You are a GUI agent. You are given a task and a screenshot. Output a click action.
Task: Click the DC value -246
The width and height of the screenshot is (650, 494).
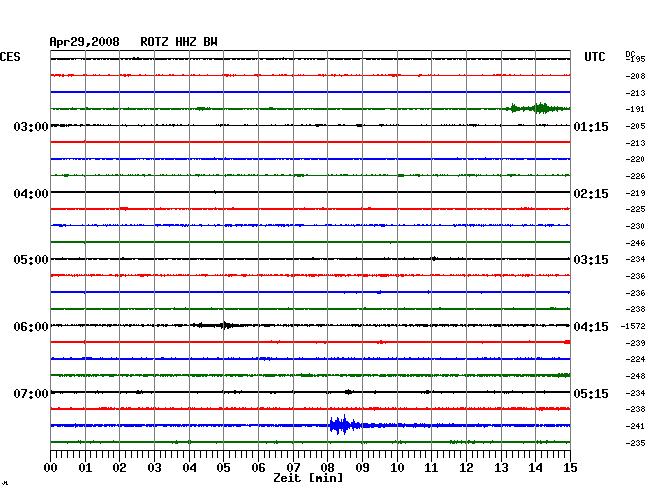coord(635,243)
